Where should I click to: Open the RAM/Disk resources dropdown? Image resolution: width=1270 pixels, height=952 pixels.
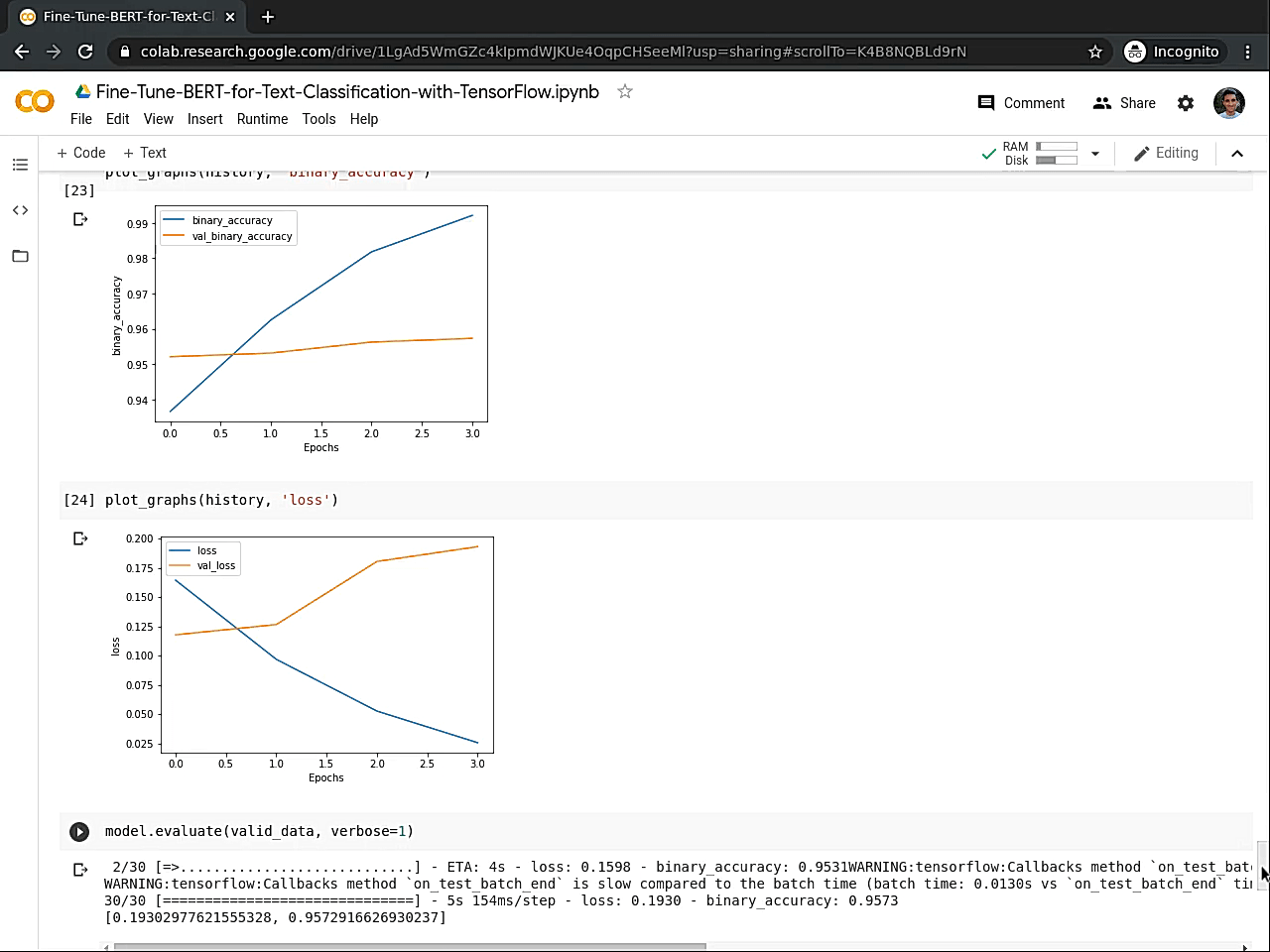(1094, 154)
